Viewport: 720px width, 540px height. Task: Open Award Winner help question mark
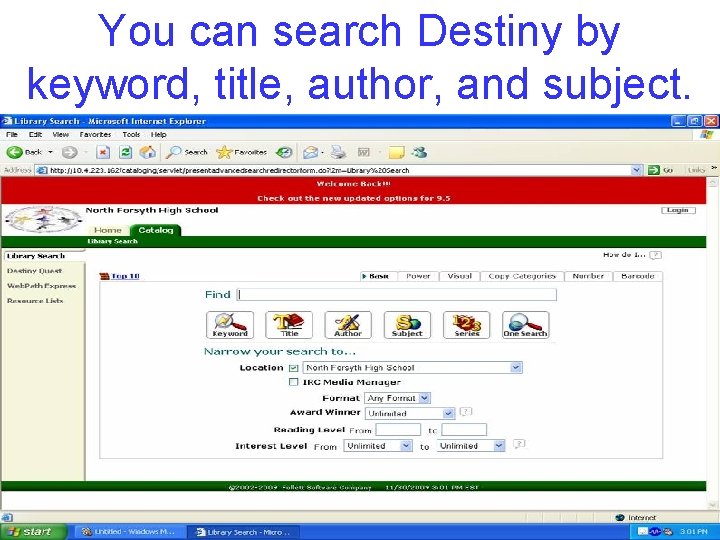pos(466,411)
